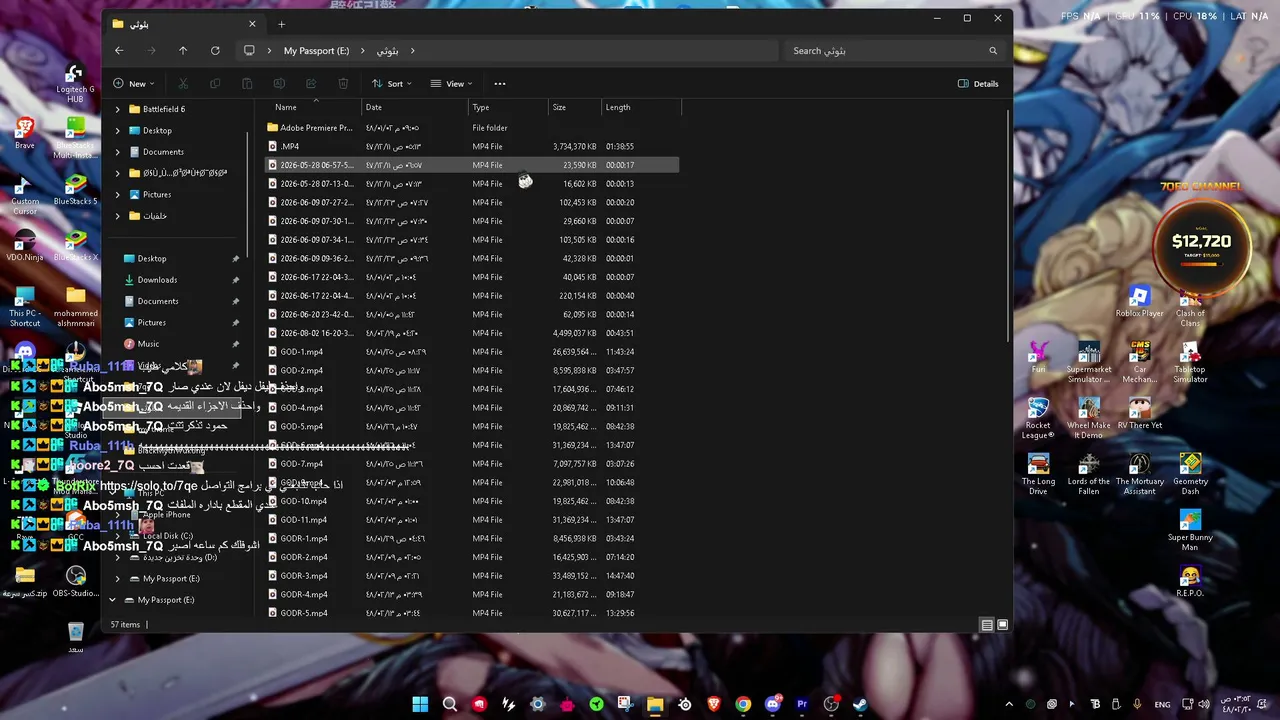Open the New dropdown menu
Screen dimensions: 1280x720
(133, 84)
